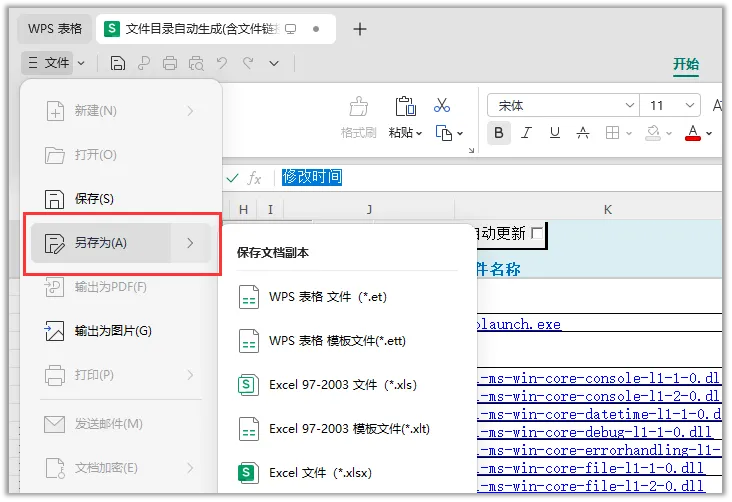Click the redo arrow icon
Screen dimensions: 732x502
coord(248,63)
